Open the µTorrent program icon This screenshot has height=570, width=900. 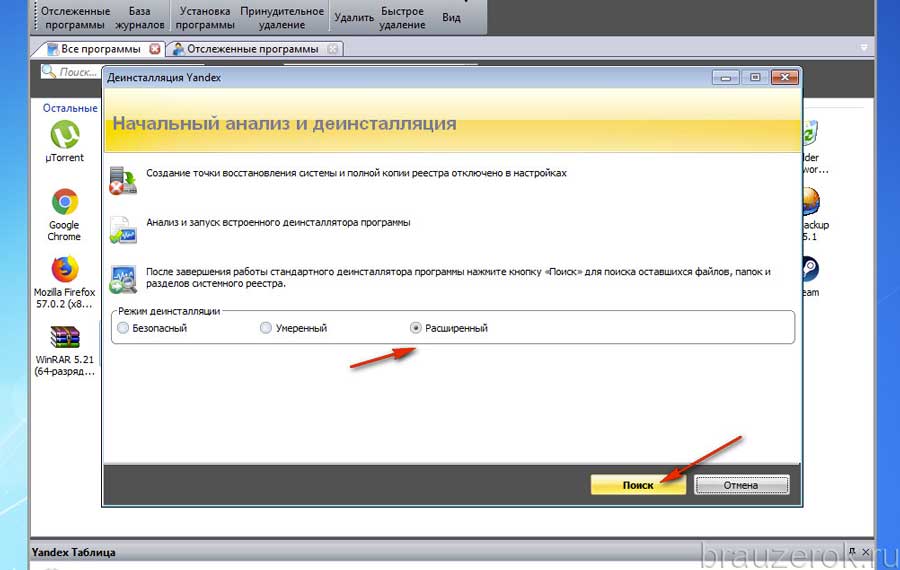[64, 135]
